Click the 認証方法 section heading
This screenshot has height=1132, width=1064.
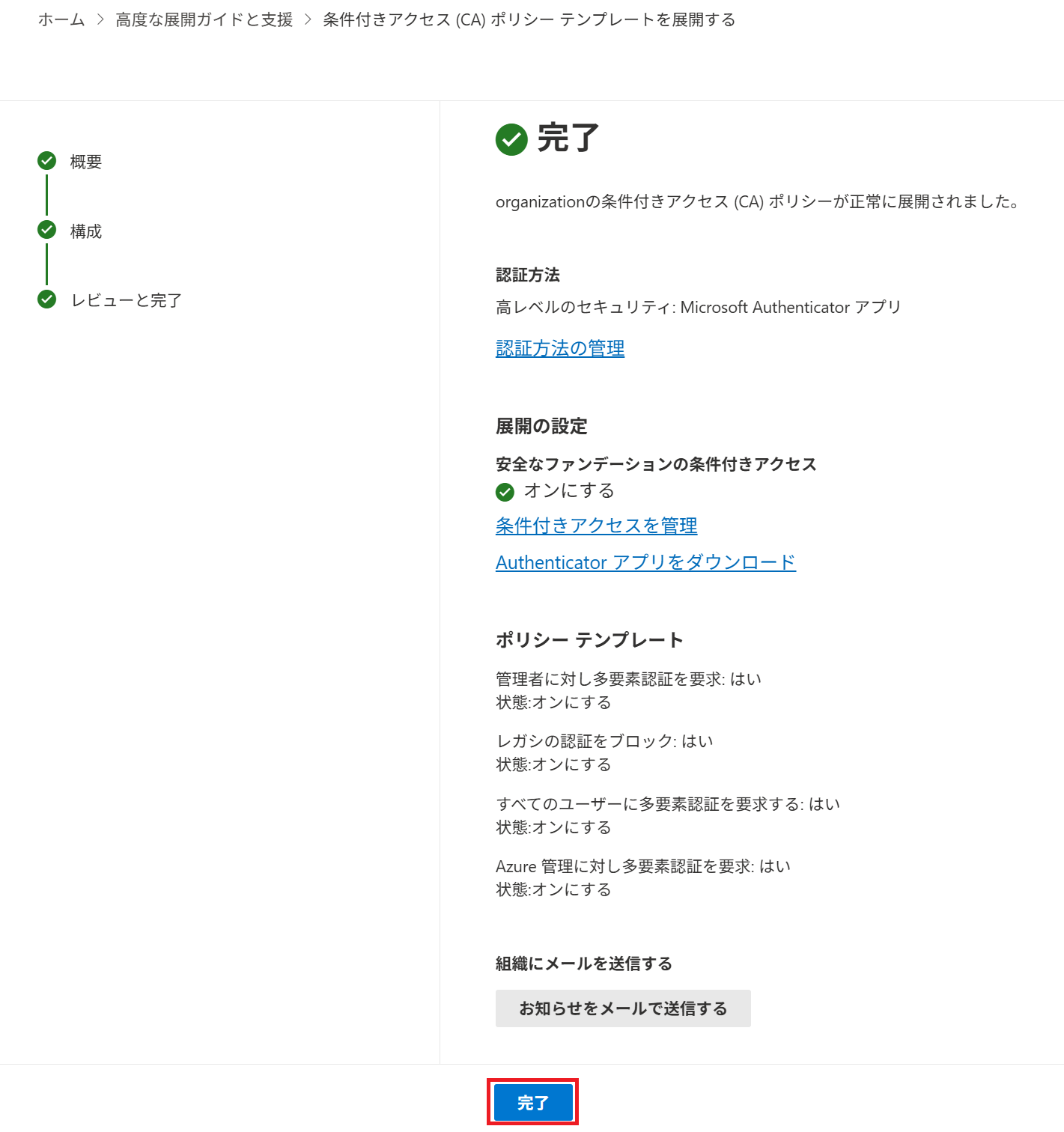(528, 275)
